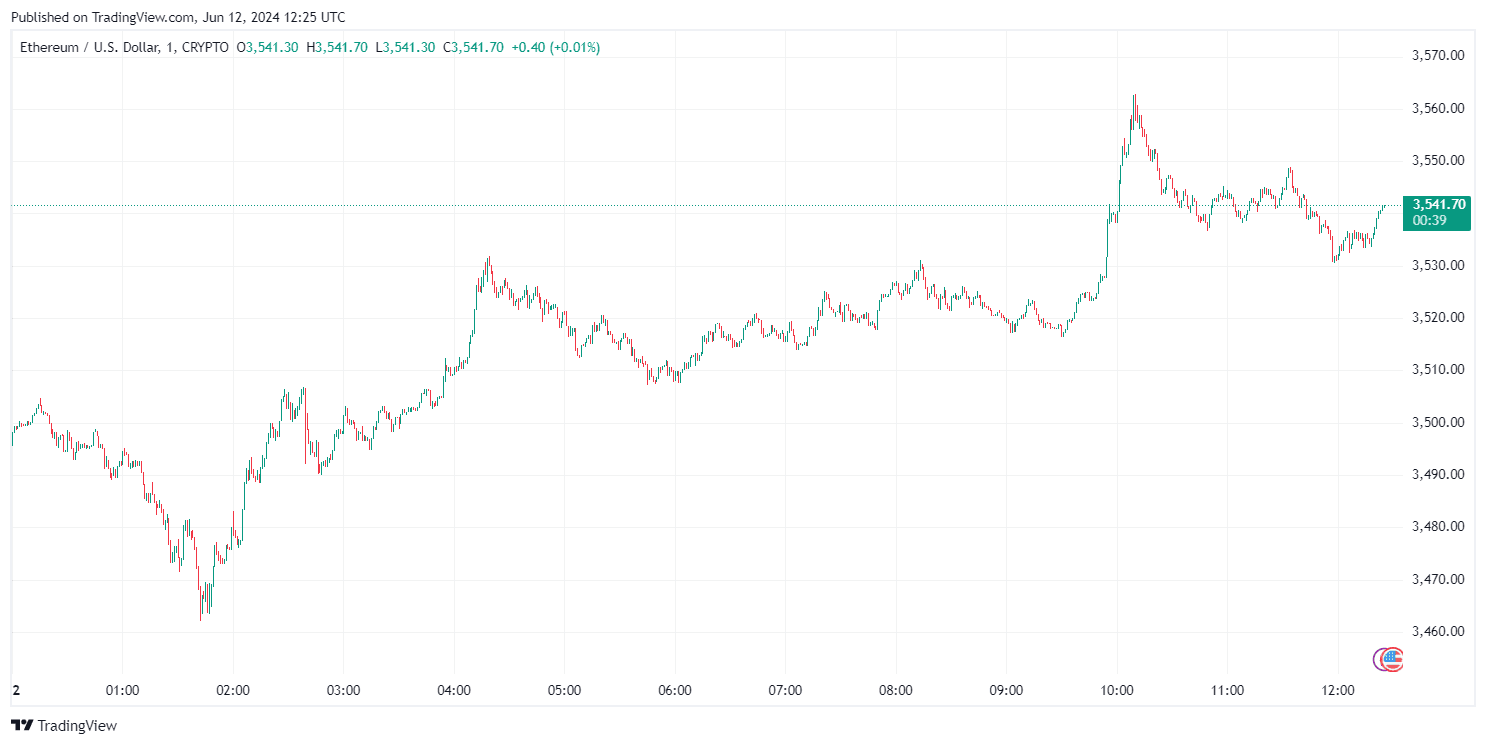Click the green current price label 3,541.70

1438,204
